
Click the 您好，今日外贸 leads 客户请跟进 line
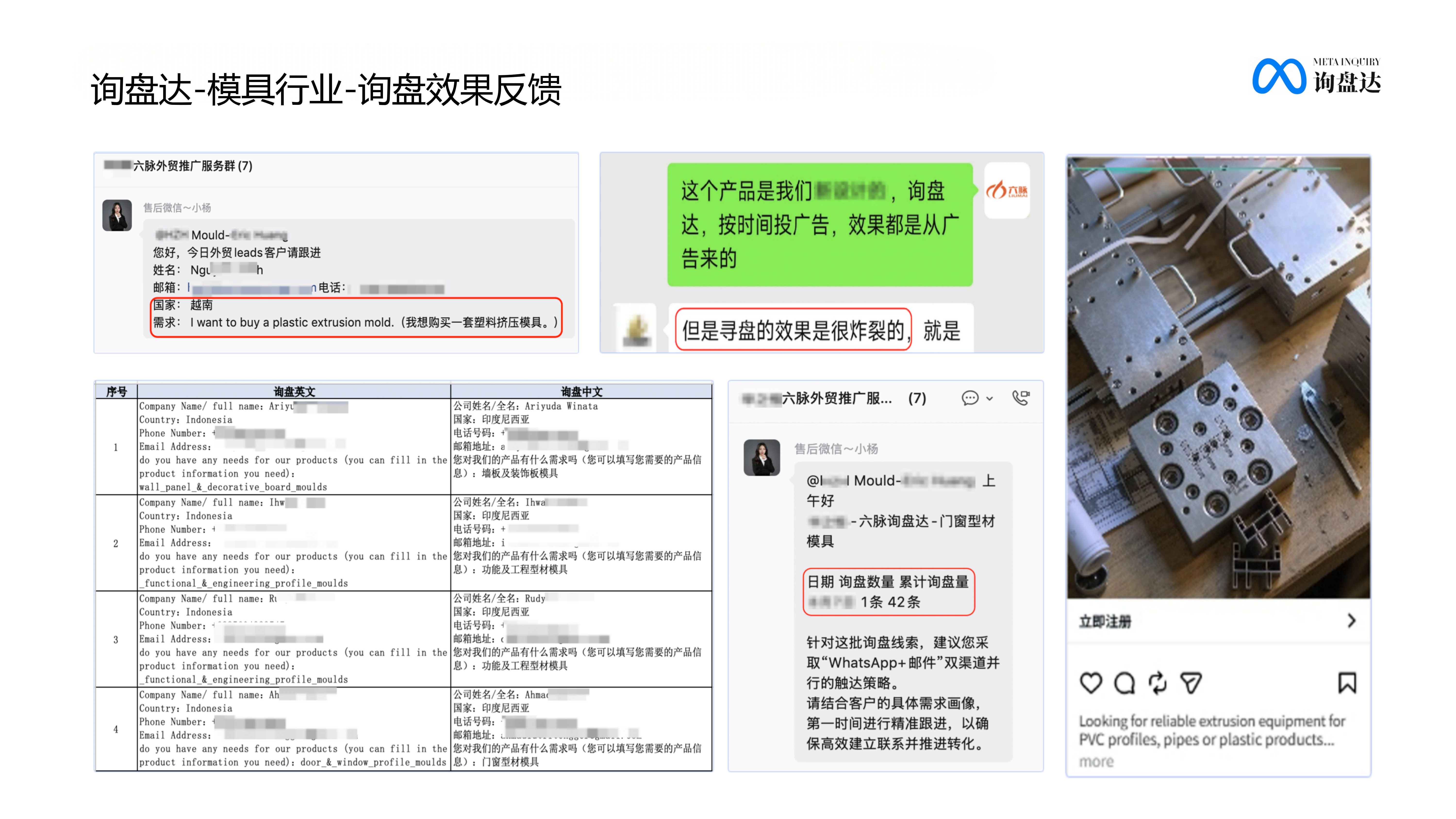pyautogui.click(x=237, y=252)
